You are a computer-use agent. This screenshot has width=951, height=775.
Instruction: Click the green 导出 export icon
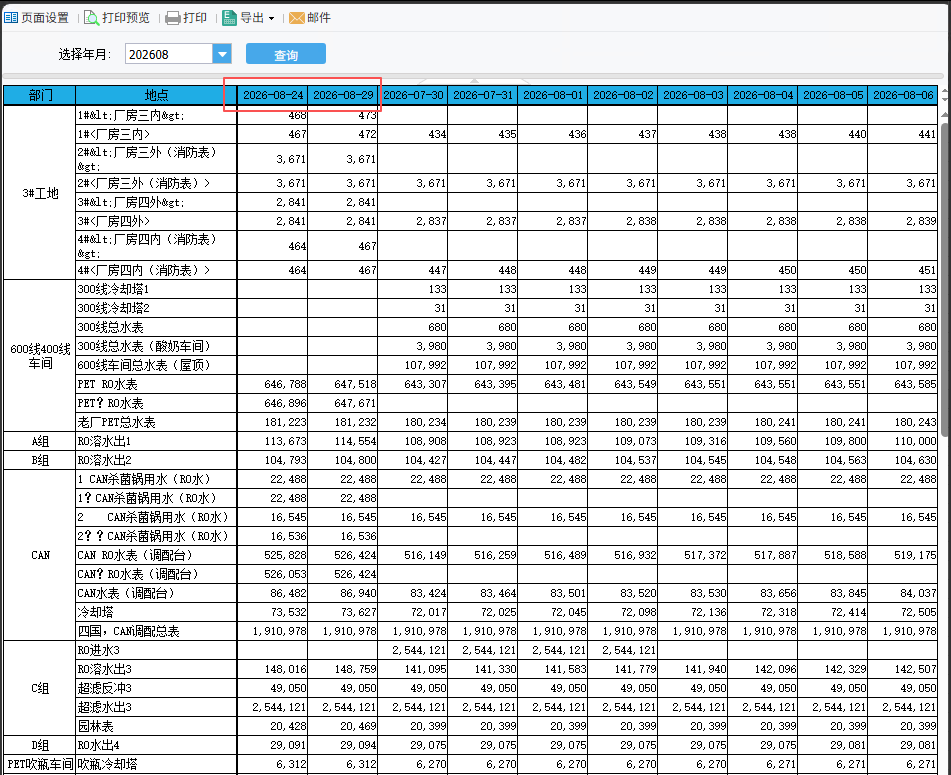(x=229, y=18)
